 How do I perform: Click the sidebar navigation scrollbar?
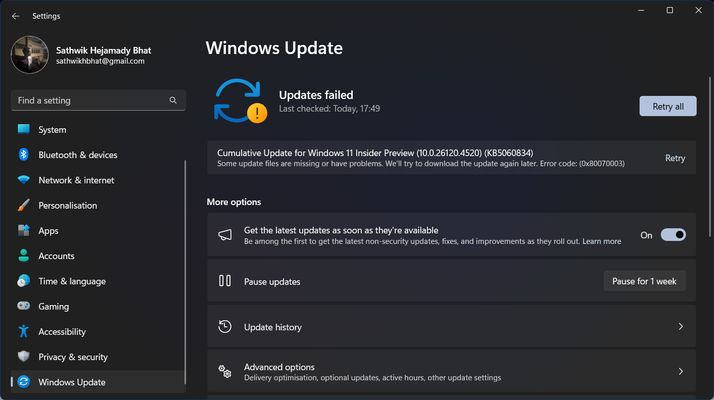[x=185, y=272]
